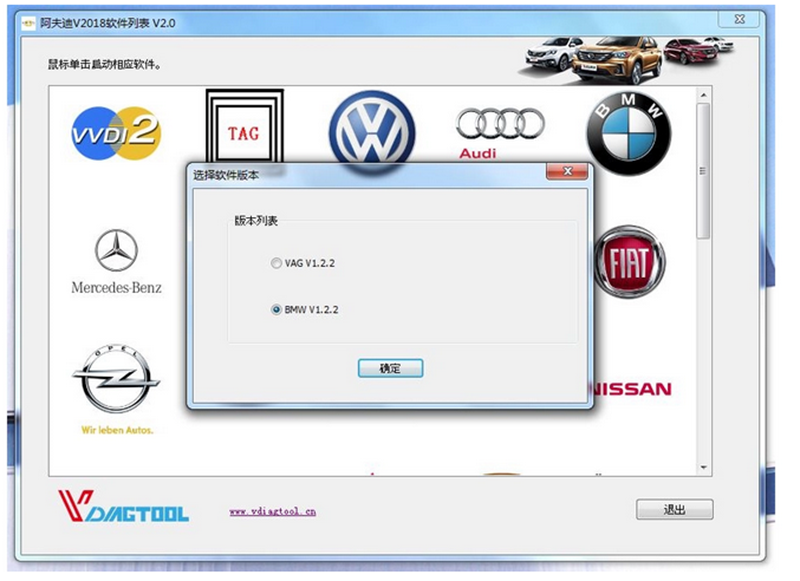
Task: Click the scrollbar down arrow
Action: tap(703, 467)
